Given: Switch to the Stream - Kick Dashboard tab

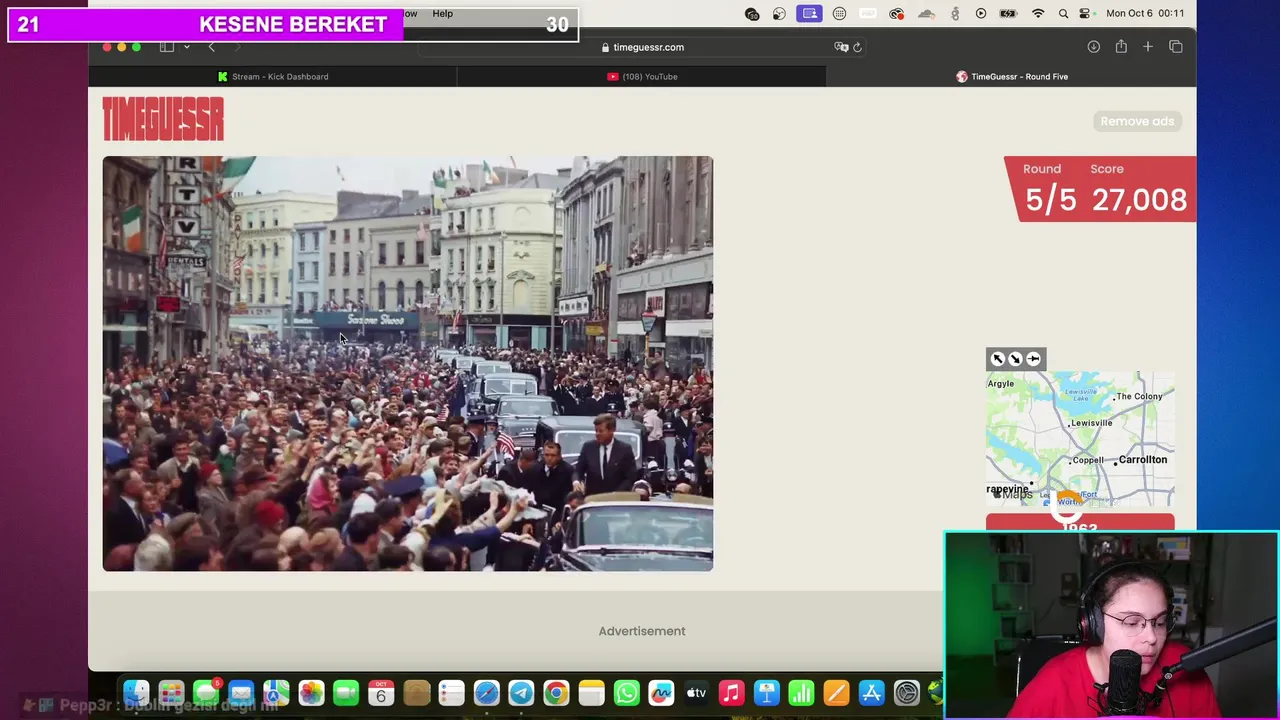Looking at the screenshot, I should tap(273, 76).
